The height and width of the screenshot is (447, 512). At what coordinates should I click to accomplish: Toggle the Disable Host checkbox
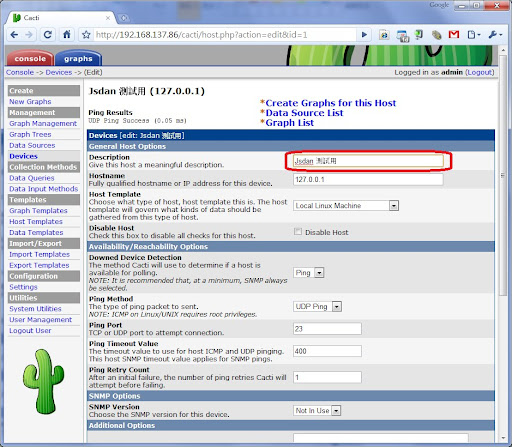298,231
